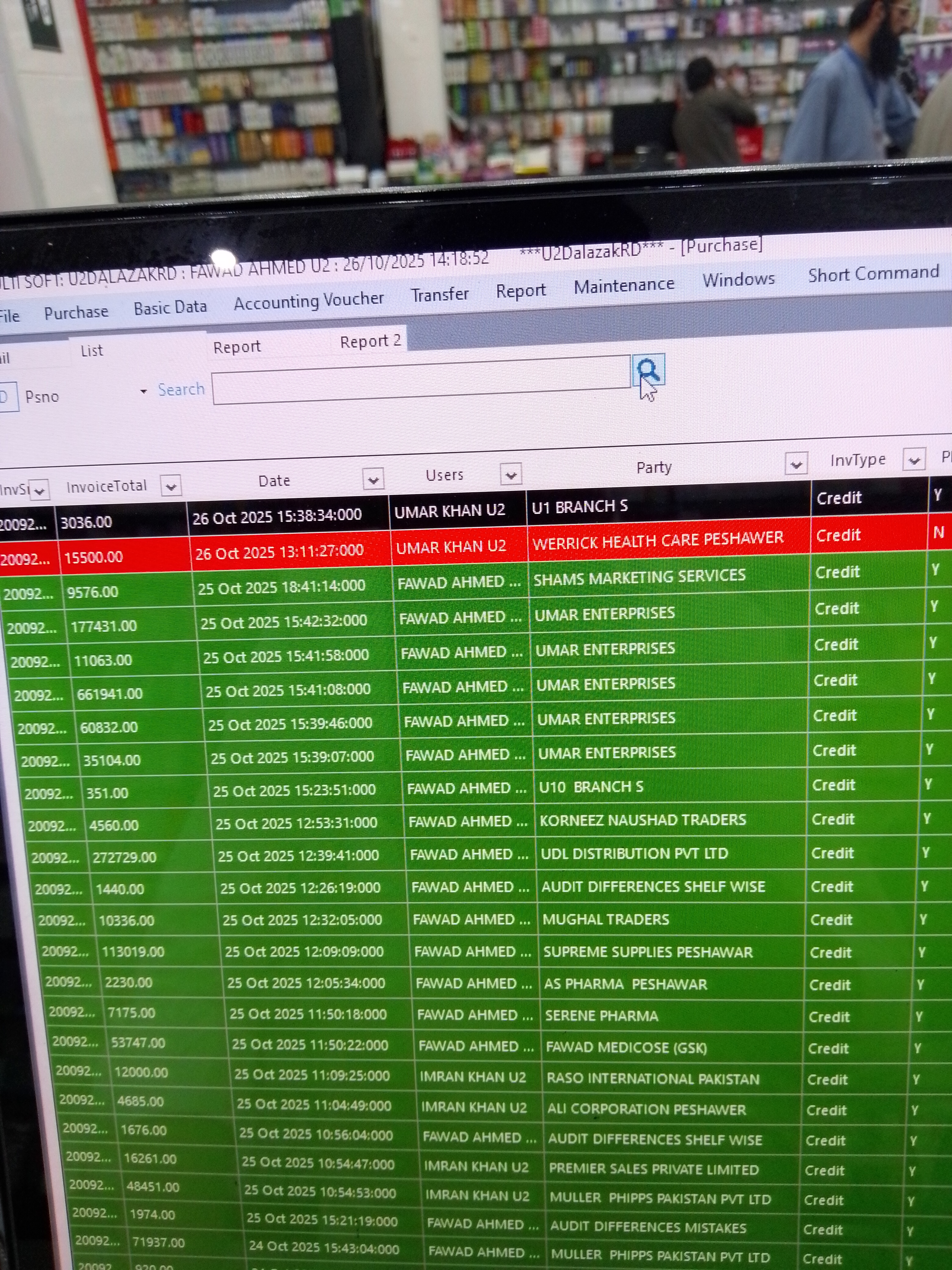Open the InvType column filter dropdown
Image resolution: width=952 pixels, height=1270 pixels.
click(914, 460)
